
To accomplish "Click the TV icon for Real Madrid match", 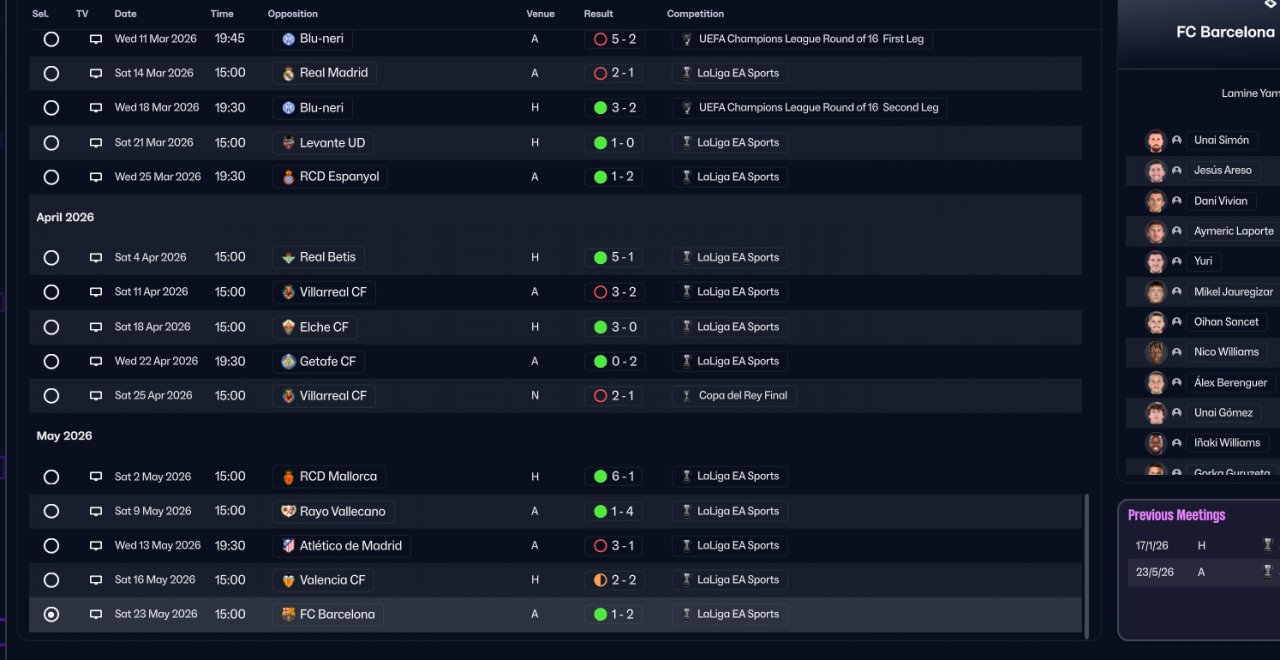I will coord(96,73).
